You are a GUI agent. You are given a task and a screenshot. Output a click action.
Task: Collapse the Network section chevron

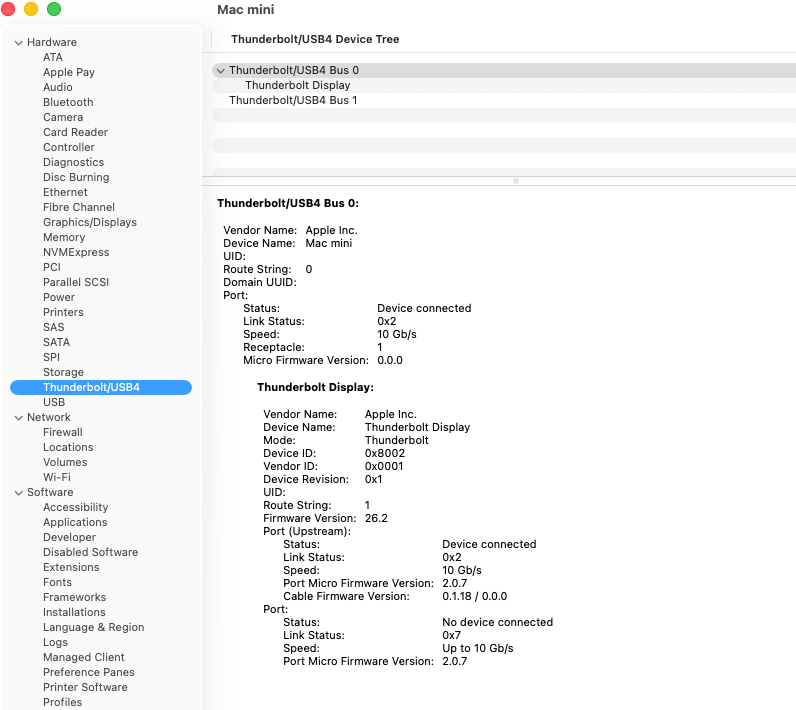19,418
